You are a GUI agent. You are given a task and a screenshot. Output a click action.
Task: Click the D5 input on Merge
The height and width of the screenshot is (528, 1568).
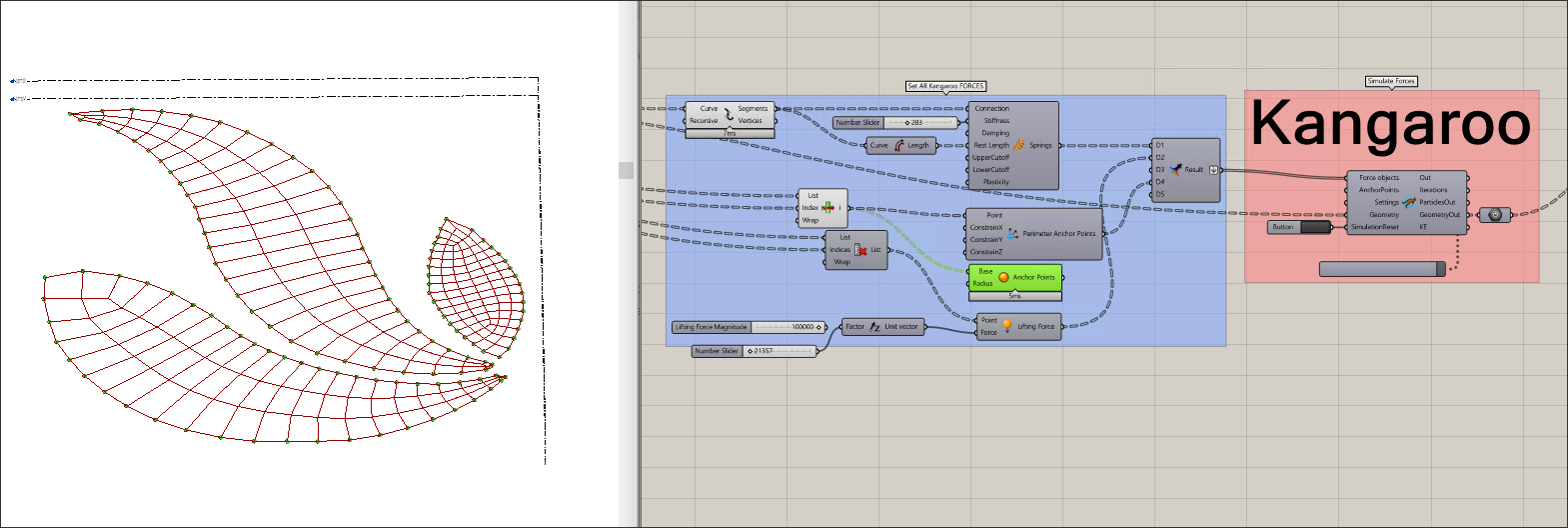coord(1160,194)
